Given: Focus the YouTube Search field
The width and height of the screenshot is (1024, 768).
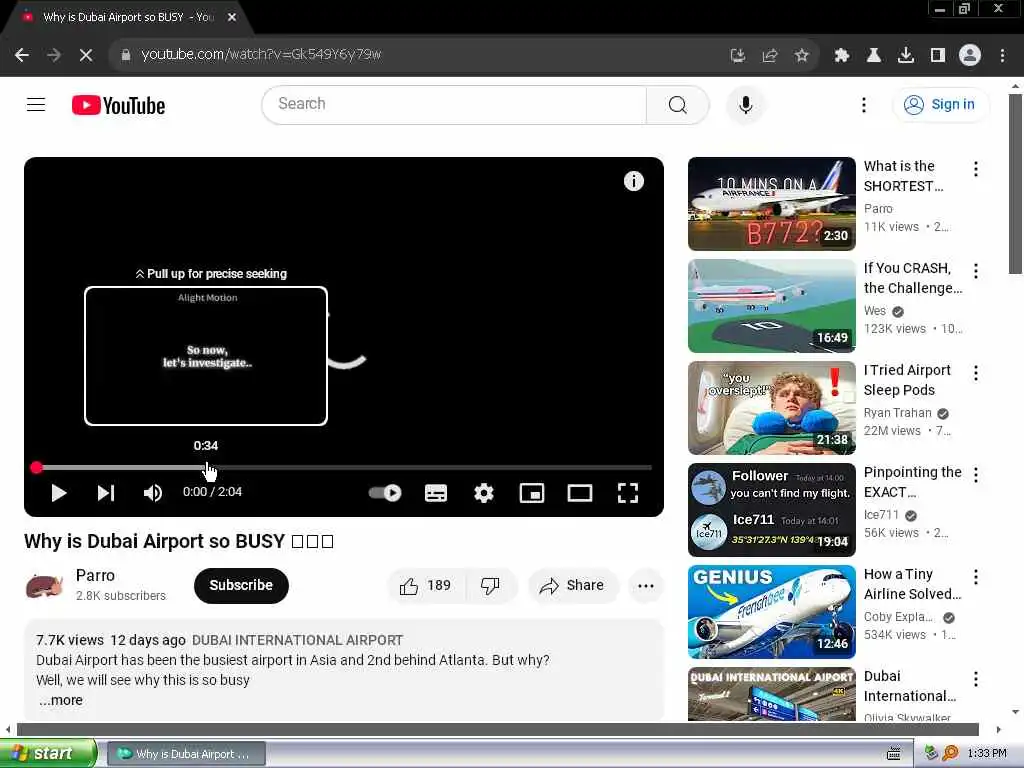Looking at the screenshot, I should click(454, 104).
